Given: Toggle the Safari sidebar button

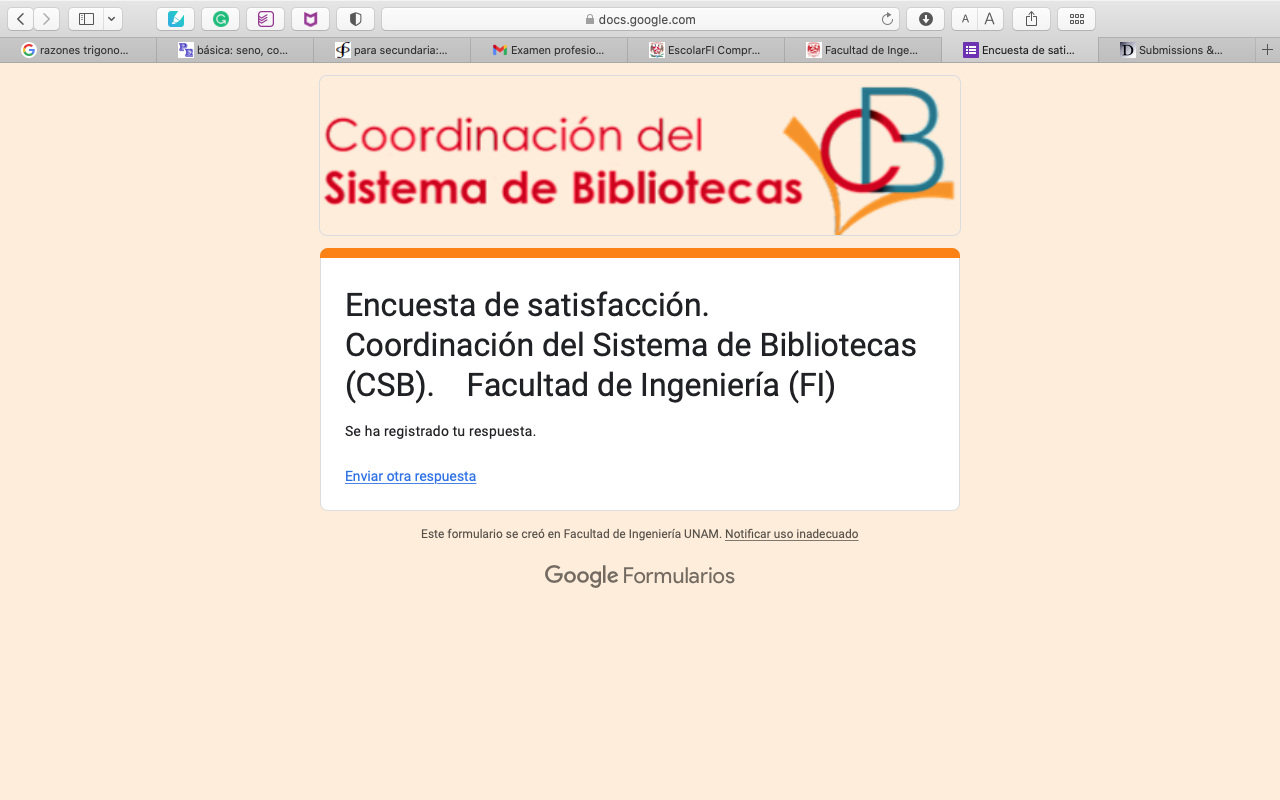Looking at the screenshot, I should pyautogui.click(x=86, y=19).
